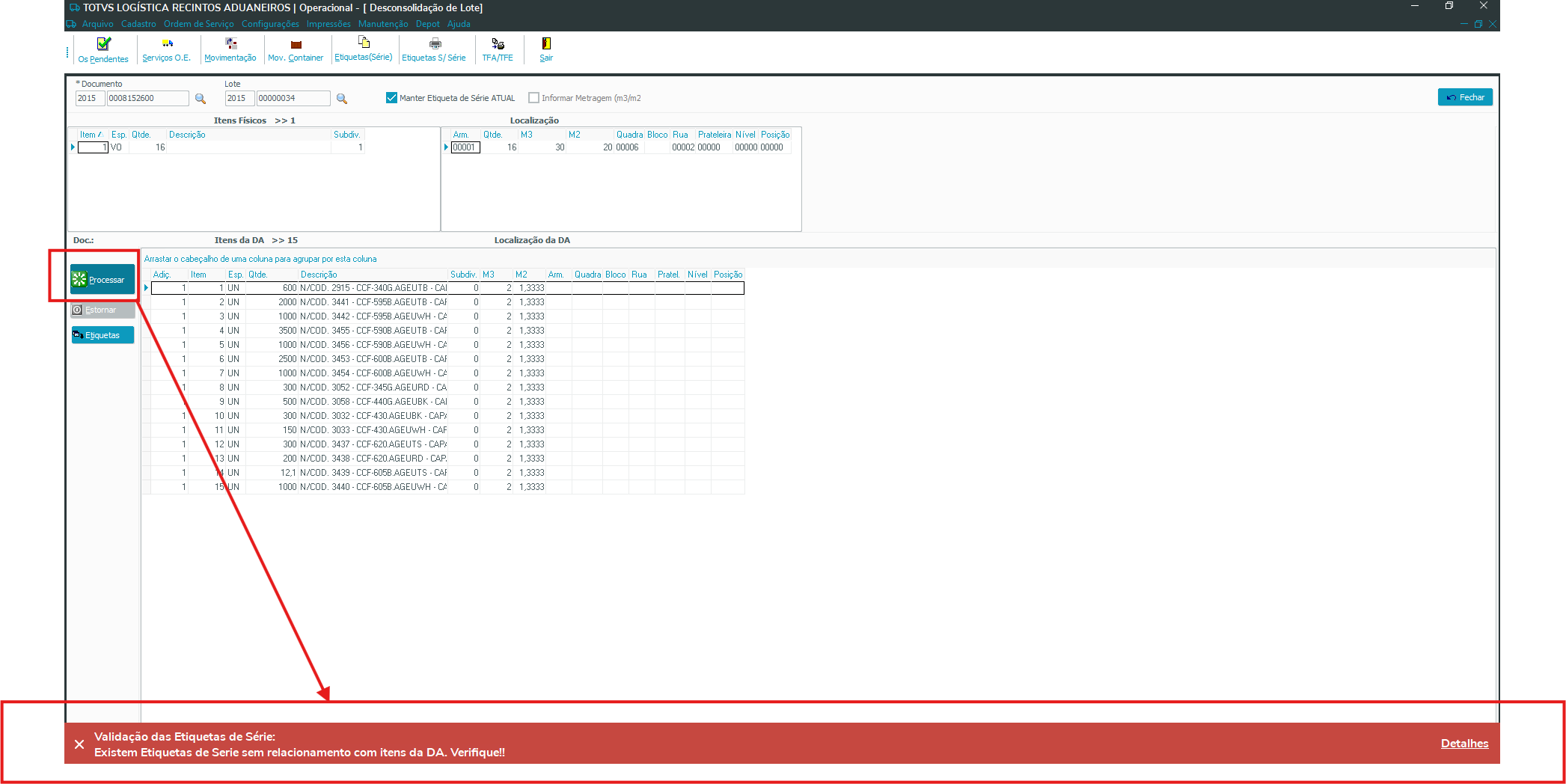Open the Mov. Container tool
The width and height of the screenshot is (1566, 784).
[x=296, y=50]
